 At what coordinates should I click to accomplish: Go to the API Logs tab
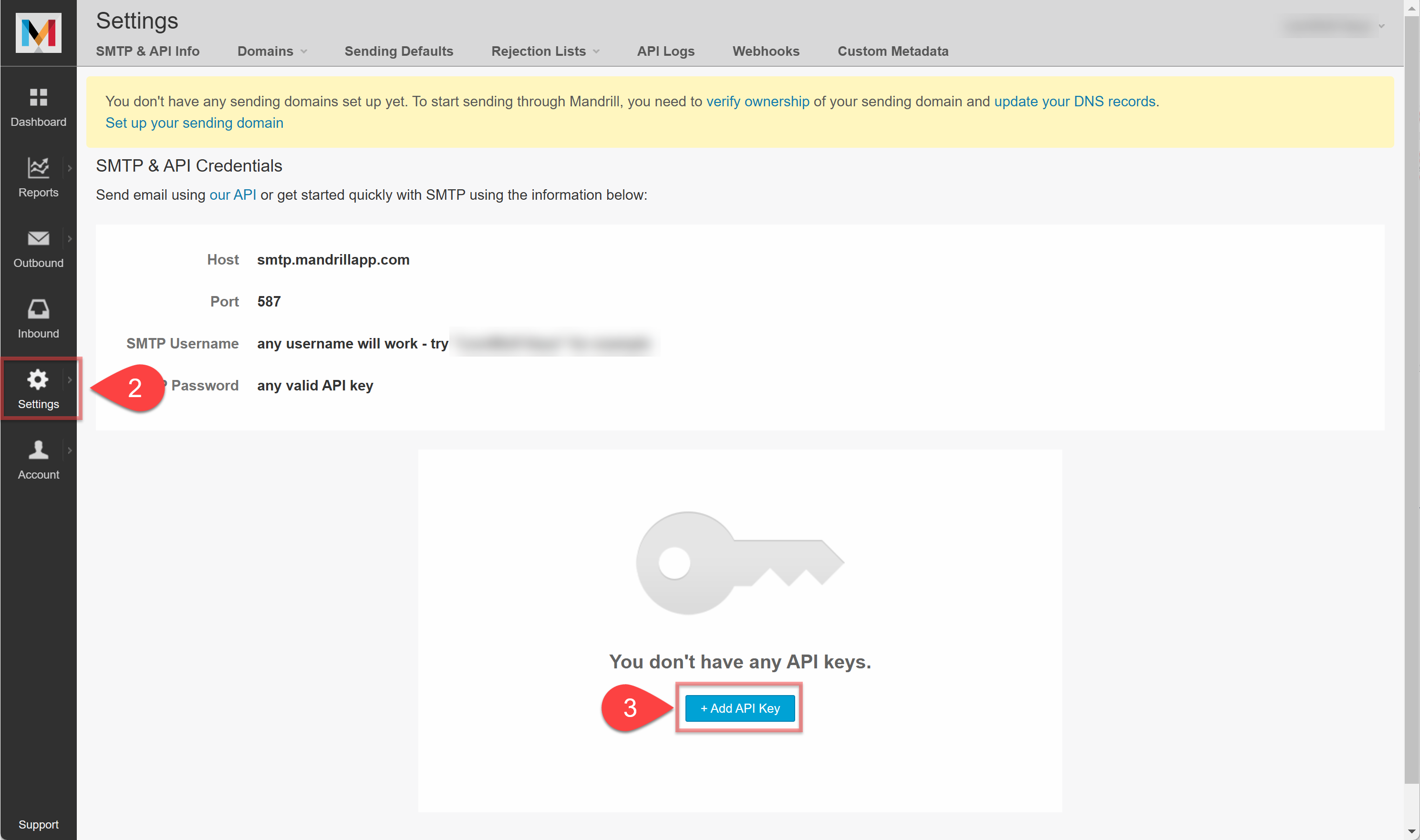coord(665,51)
